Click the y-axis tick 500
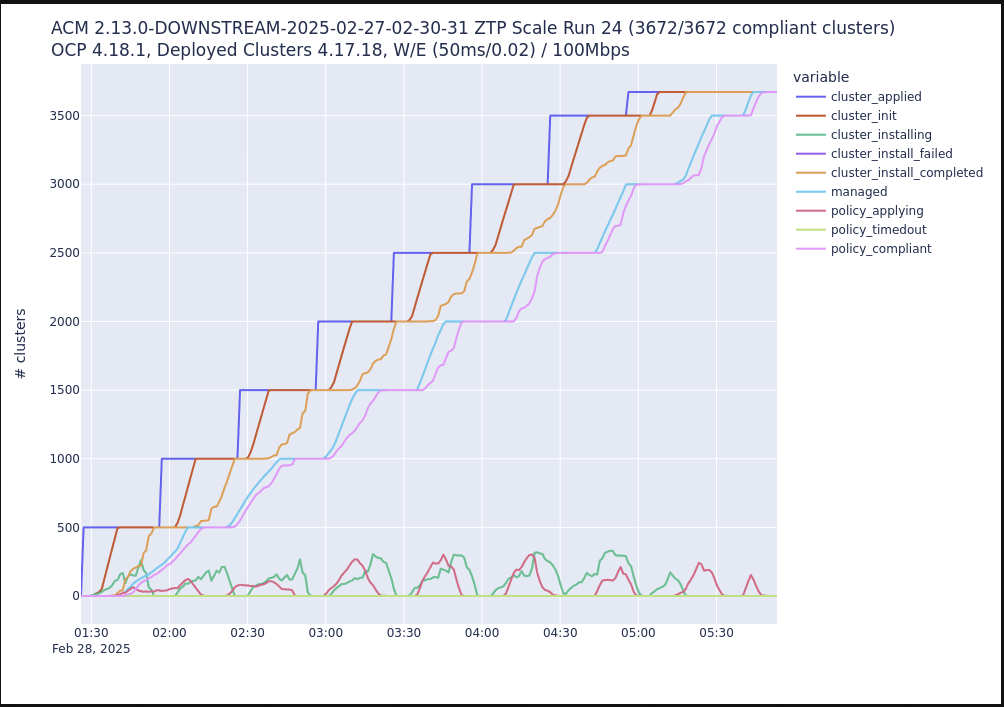 68,528
